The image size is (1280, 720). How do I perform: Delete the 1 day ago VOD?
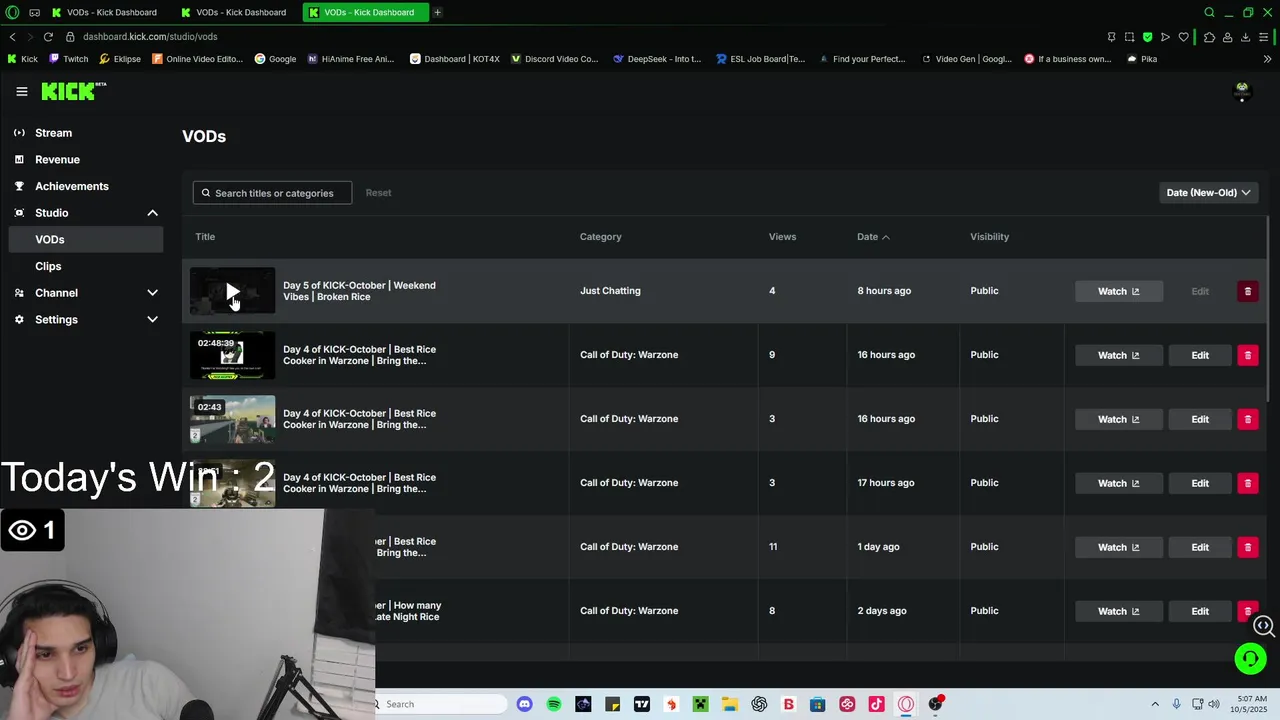(x=1247, y=547)
